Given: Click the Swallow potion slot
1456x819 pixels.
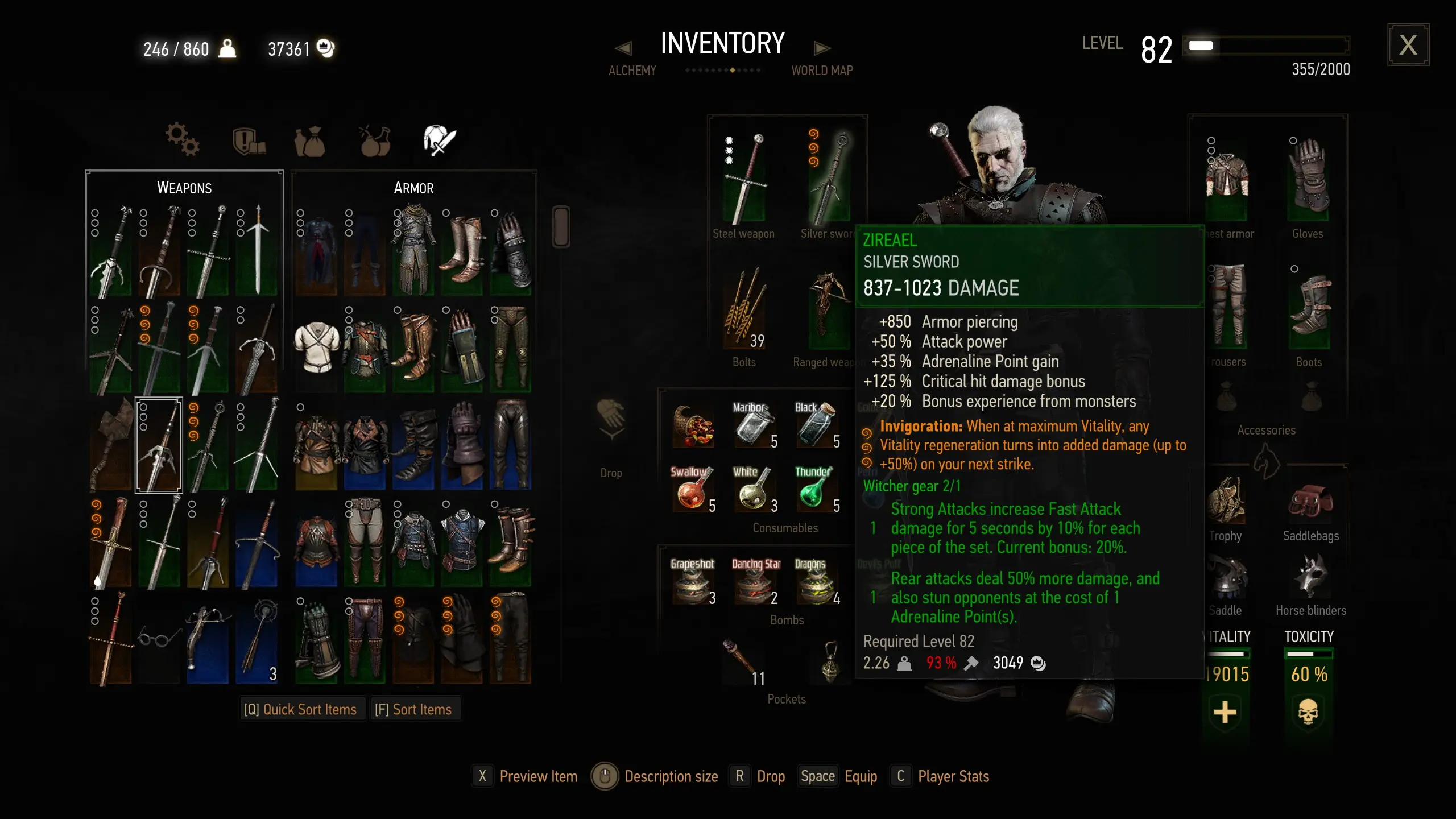Looking at the screenshot, I should [692, 490].
